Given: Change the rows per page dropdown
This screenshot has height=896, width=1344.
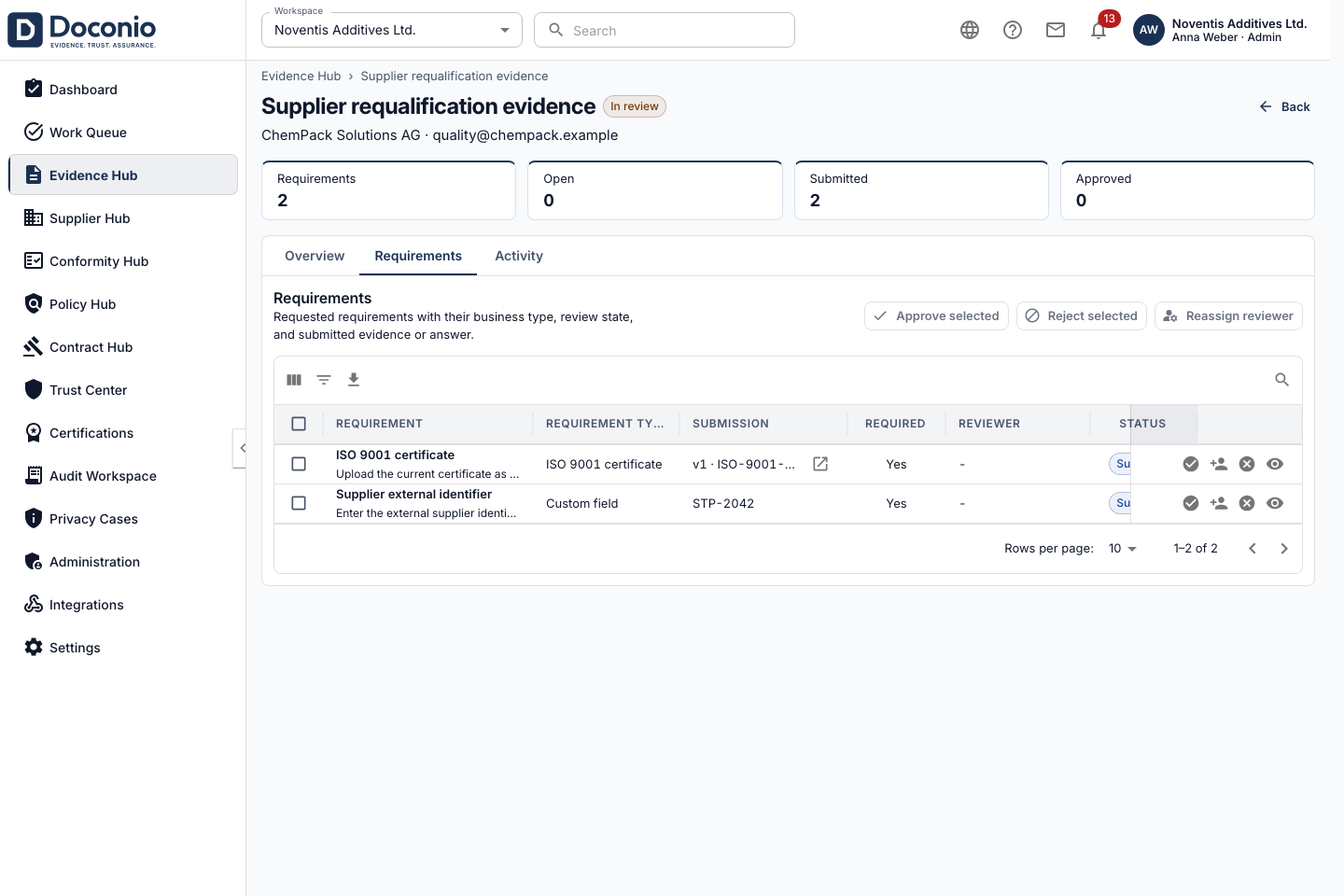Looking at the screenshot, I should tap(1123, 549).
